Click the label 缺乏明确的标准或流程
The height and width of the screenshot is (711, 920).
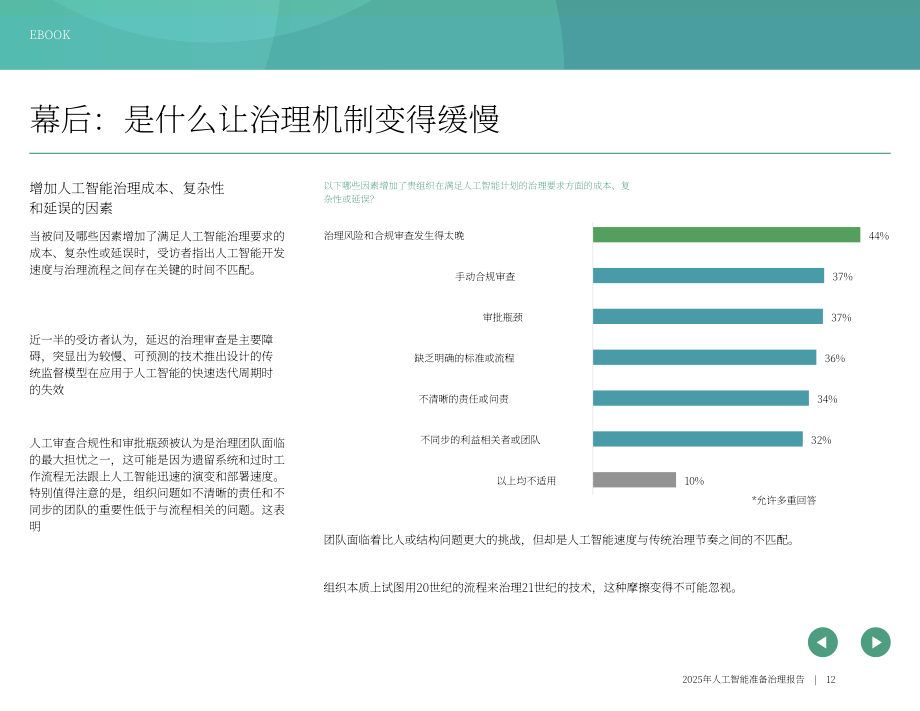point(464,358)
